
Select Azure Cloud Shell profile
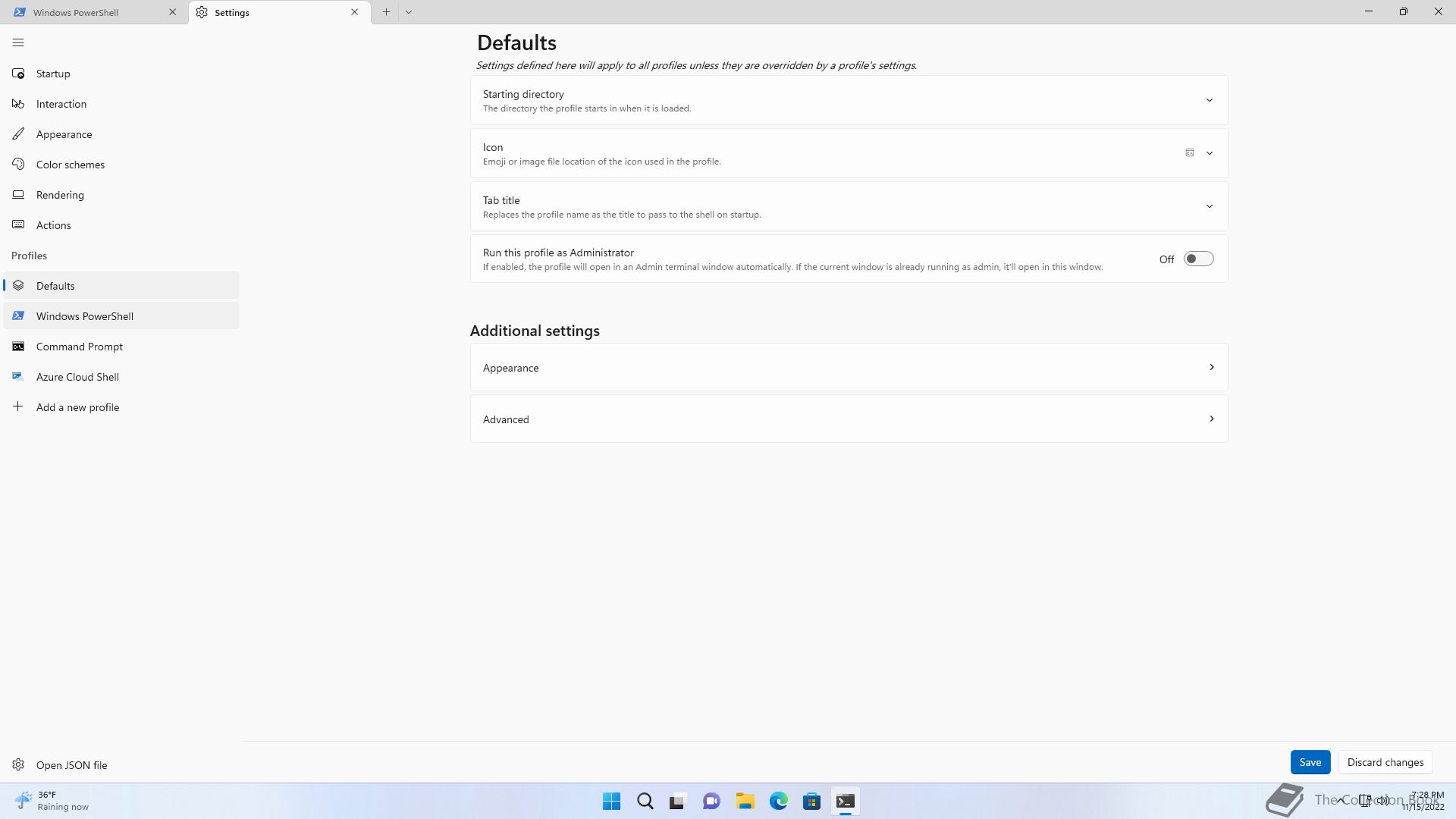[121, 377]
